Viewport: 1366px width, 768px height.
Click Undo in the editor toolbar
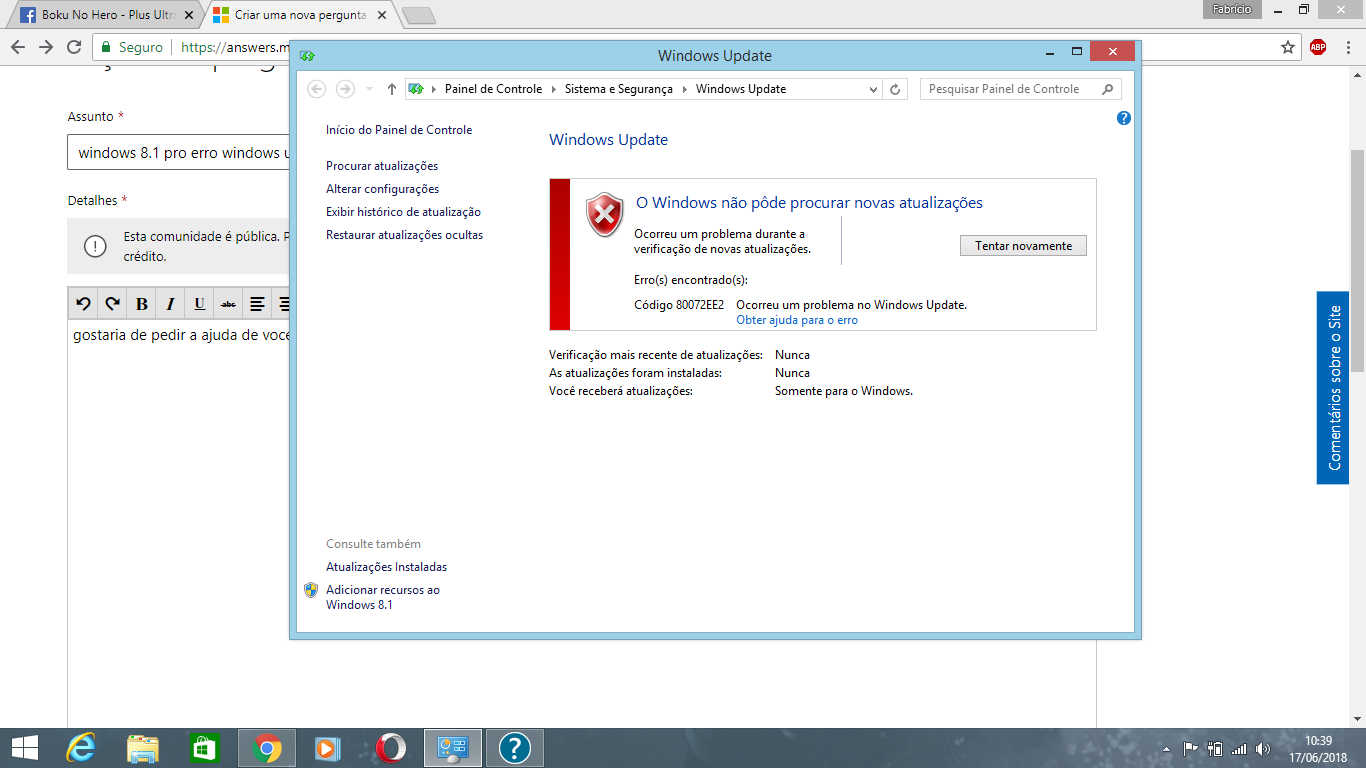point(84,304)
